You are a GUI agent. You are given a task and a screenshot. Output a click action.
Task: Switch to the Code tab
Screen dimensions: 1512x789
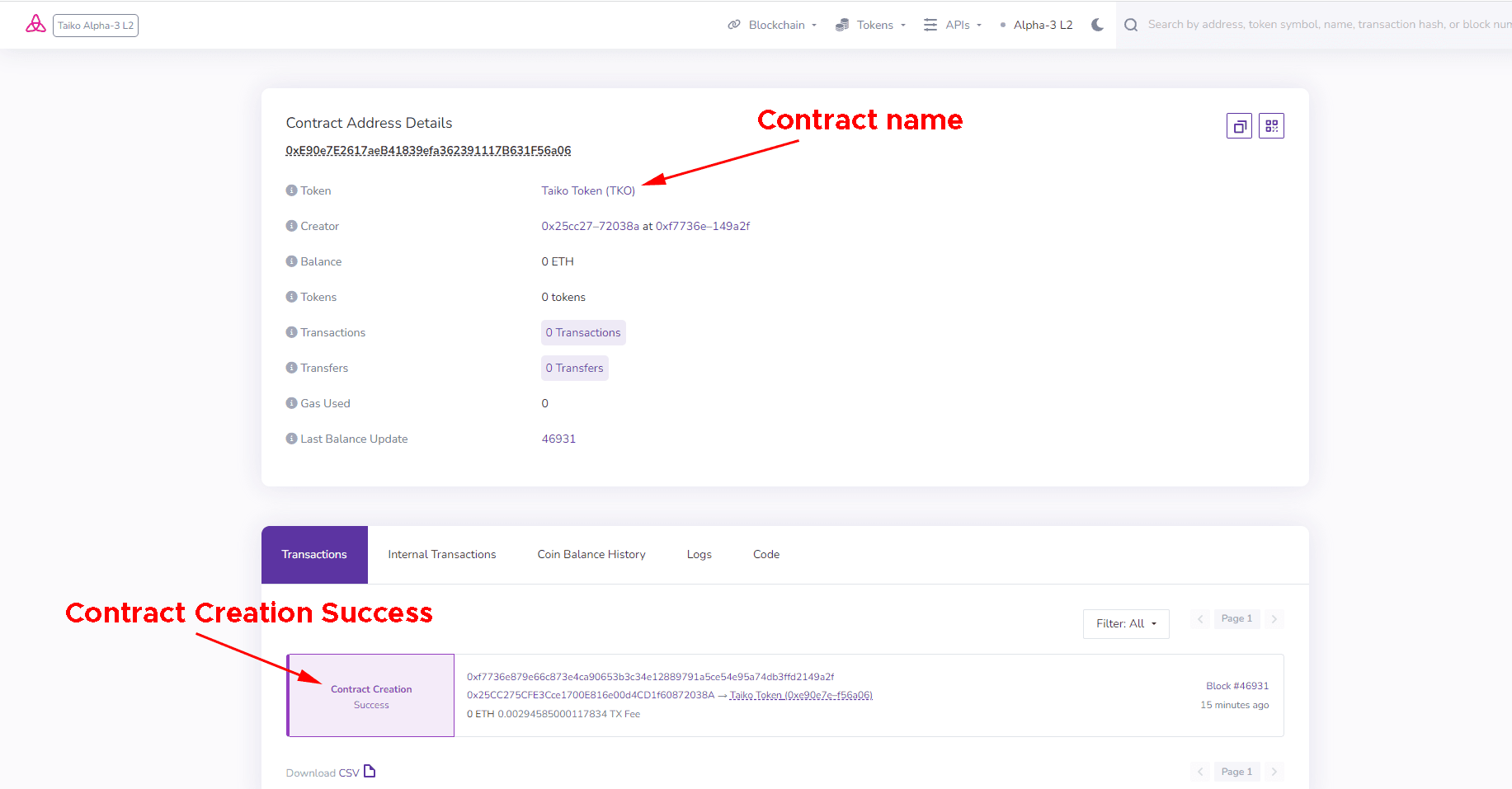click(x=766, y=555)
